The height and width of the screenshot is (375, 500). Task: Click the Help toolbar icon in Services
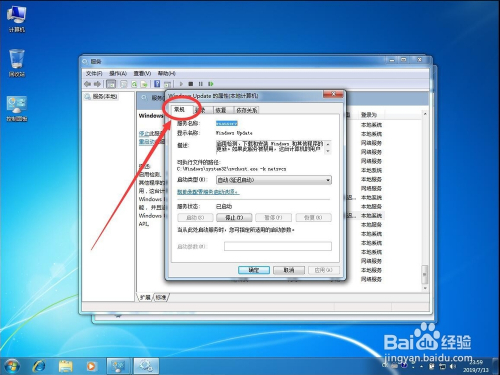click(x=157, y=84)
